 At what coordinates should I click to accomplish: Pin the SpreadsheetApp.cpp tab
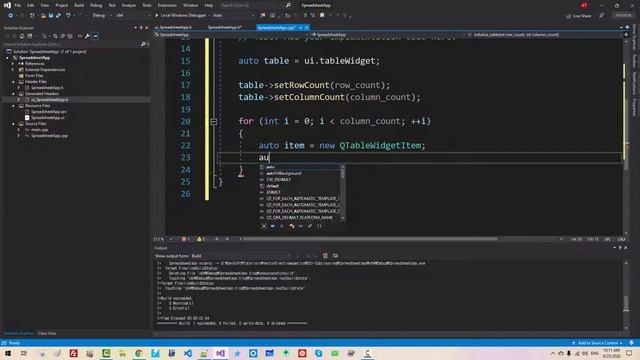click(x=300, y=27)
